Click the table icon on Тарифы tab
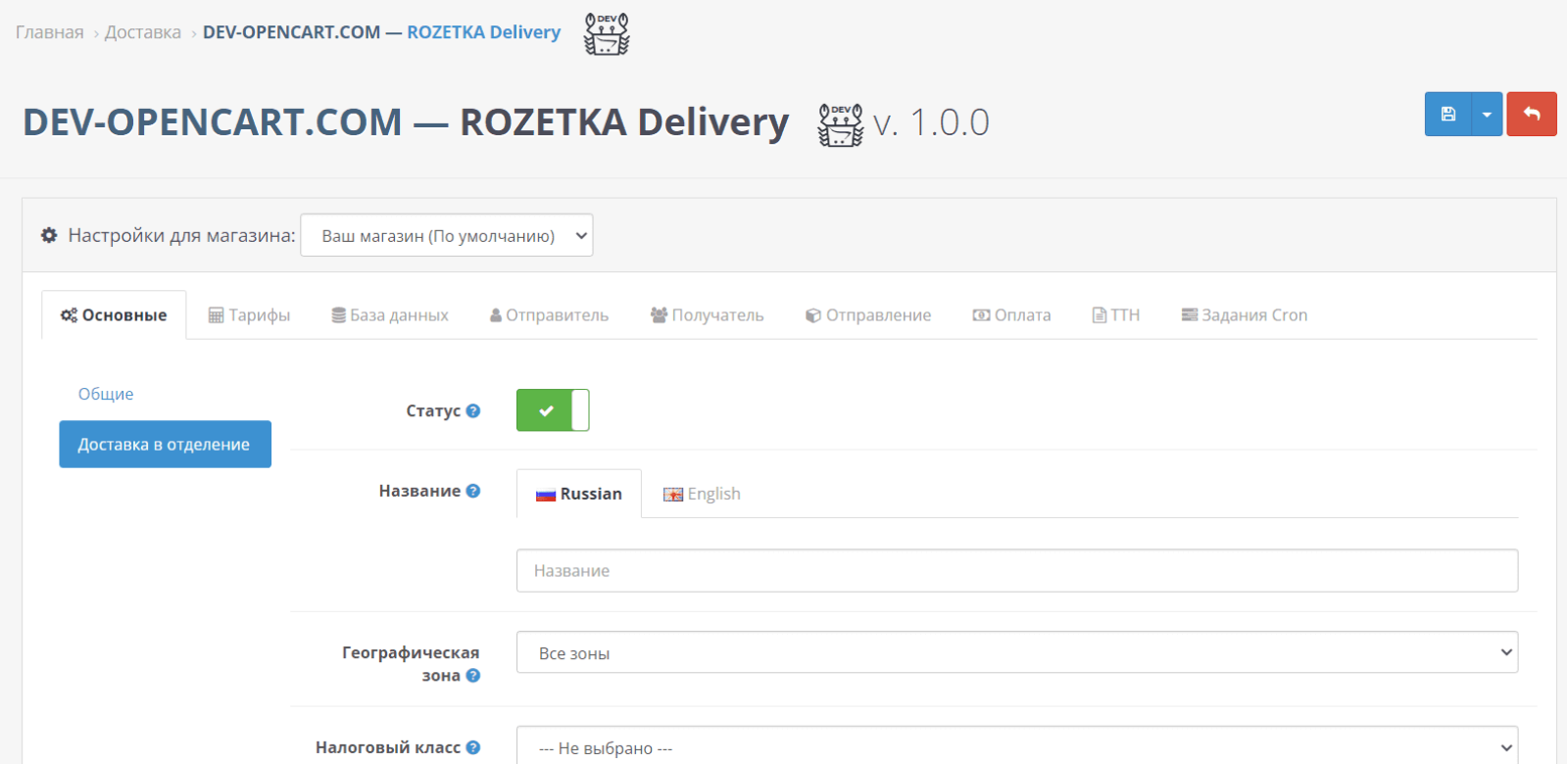 (x=217, y=315)
